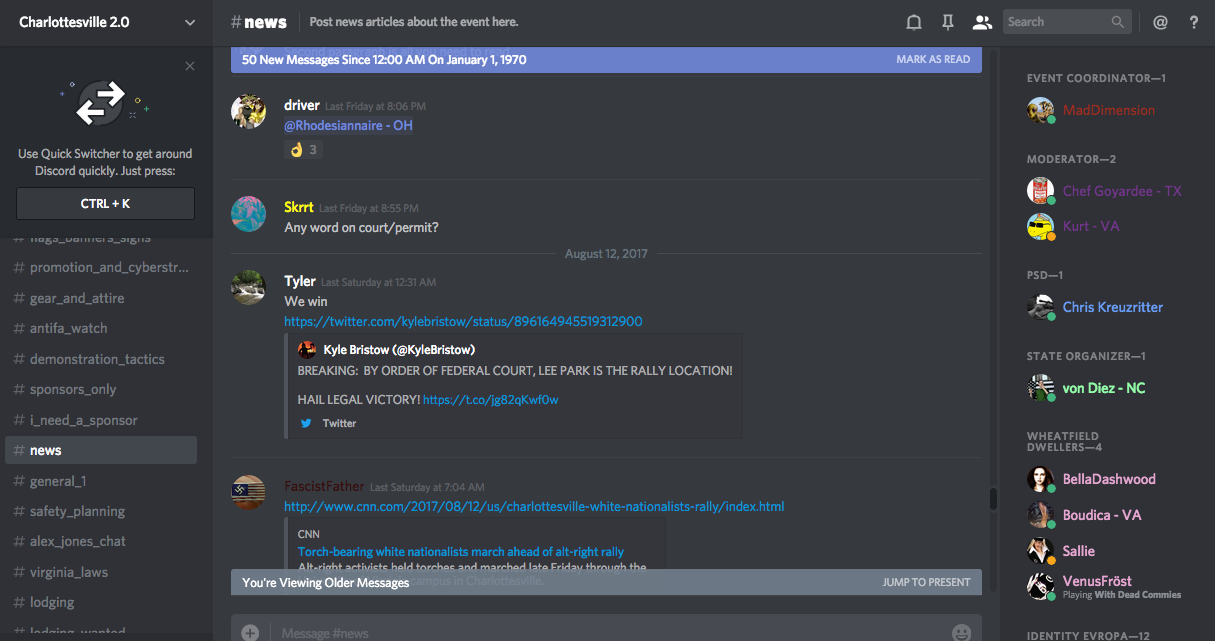Open notification settings bell icon
The height and width of the screenshot is (641, 1215).
914,22
